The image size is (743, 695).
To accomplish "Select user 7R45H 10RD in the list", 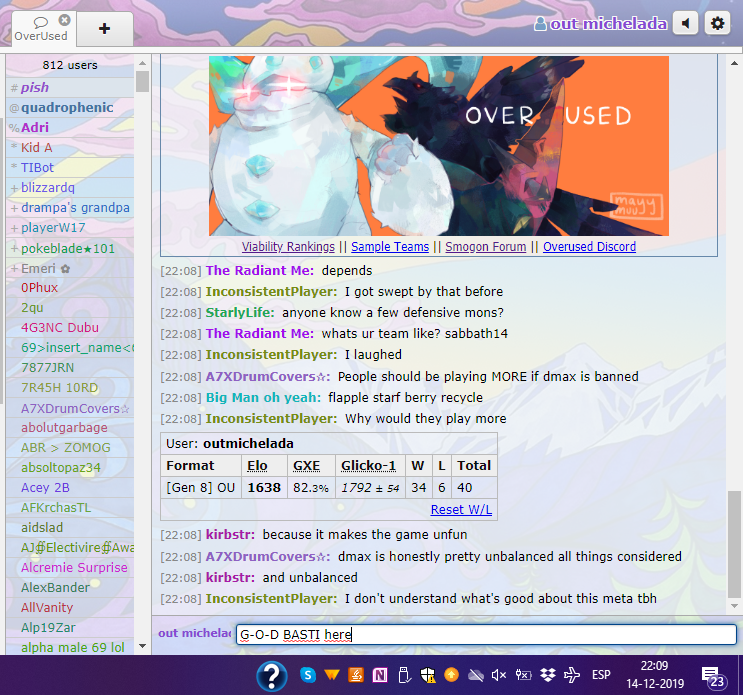I will (70, 388).
